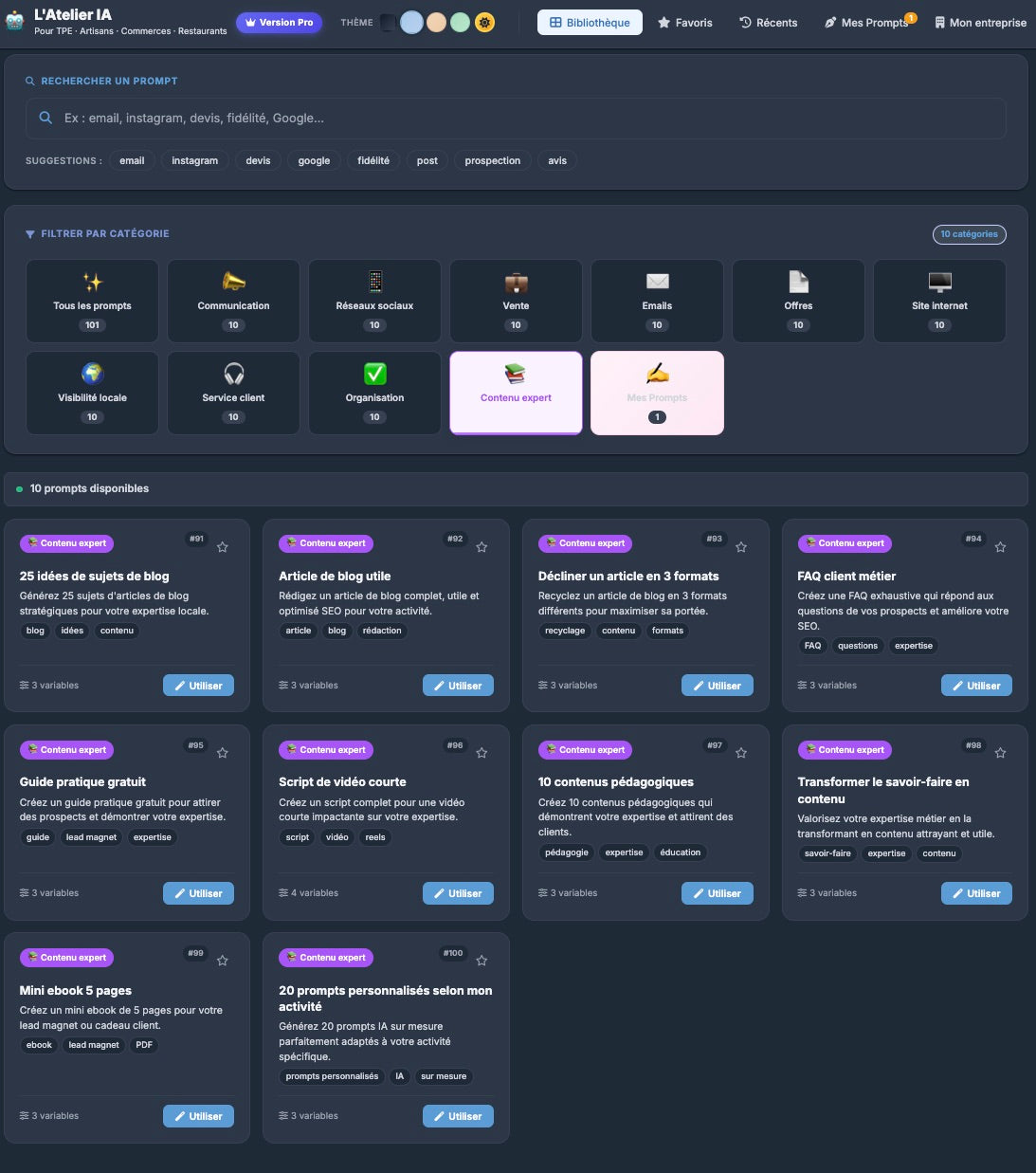Switch to the Récents tab
This screenshot has width=1036, height=1173.
point(769,22)
